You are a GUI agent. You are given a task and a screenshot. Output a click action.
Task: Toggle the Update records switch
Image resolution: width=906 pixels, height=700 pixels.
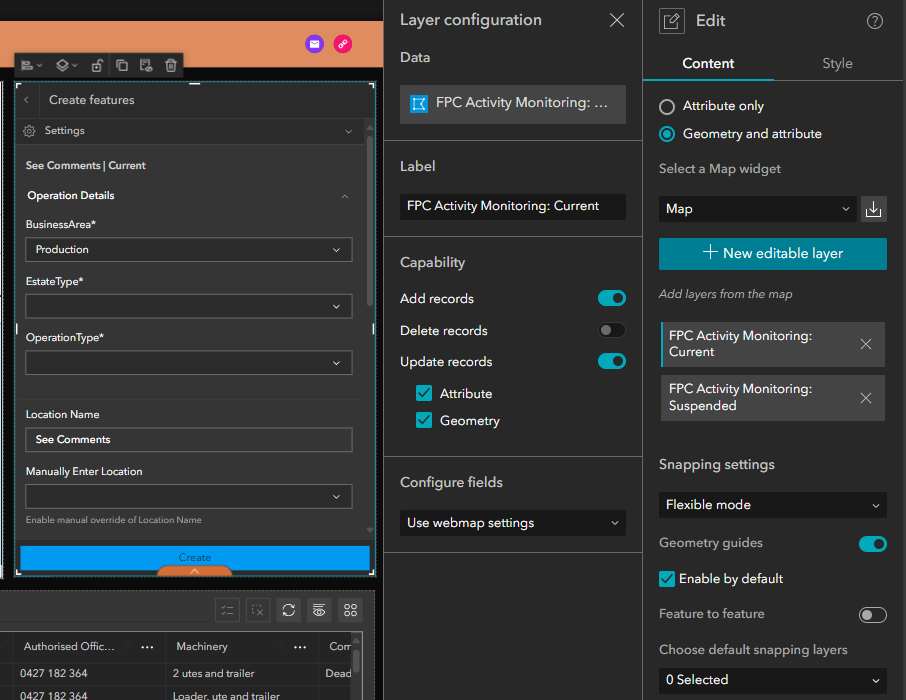click(612, 361)
